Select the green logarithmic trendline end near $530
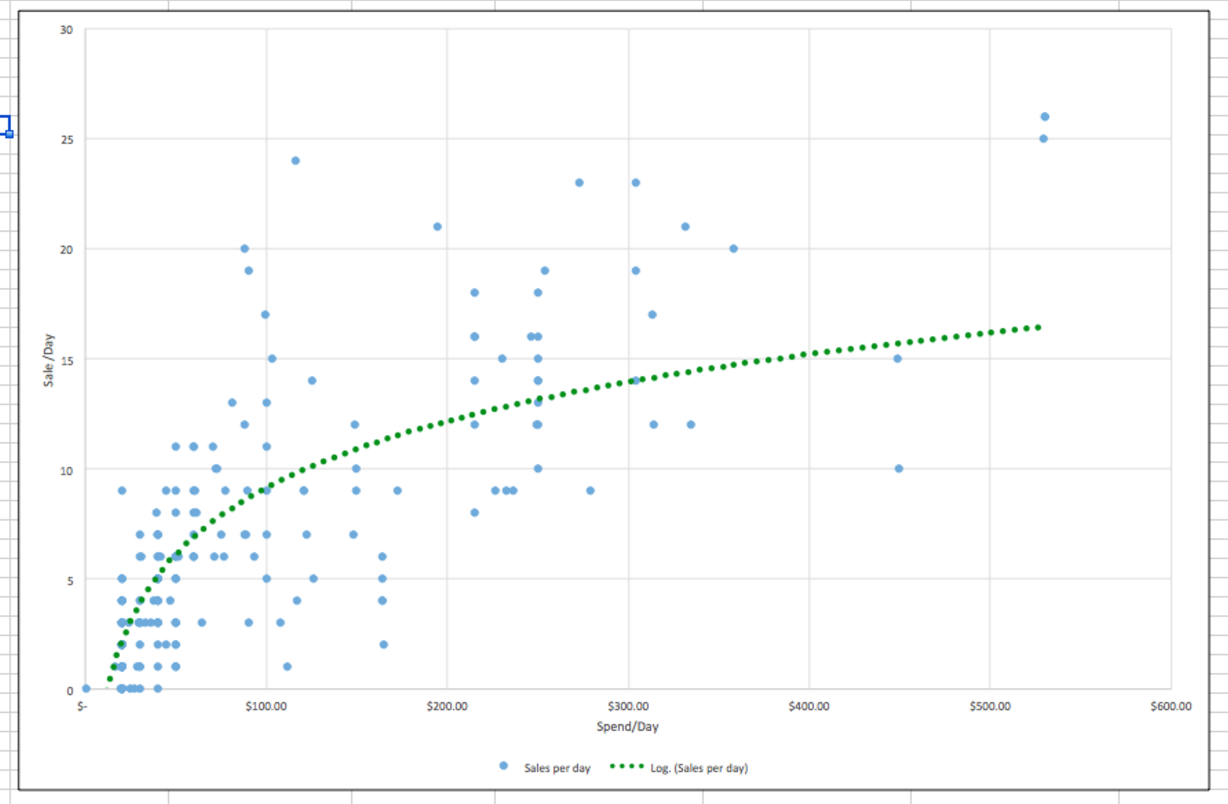Screen dimensions: 1228x804 (x=1038, y=327)
